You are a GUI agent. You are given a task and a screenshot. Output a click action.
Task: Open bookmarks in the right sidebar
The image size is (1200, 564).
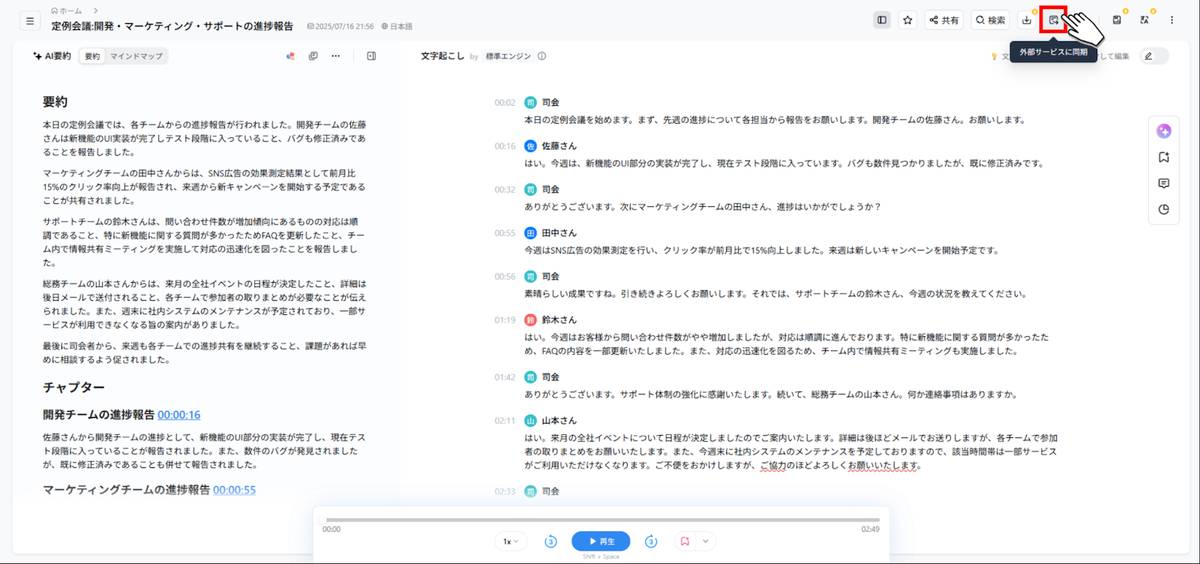[1164, 157]
